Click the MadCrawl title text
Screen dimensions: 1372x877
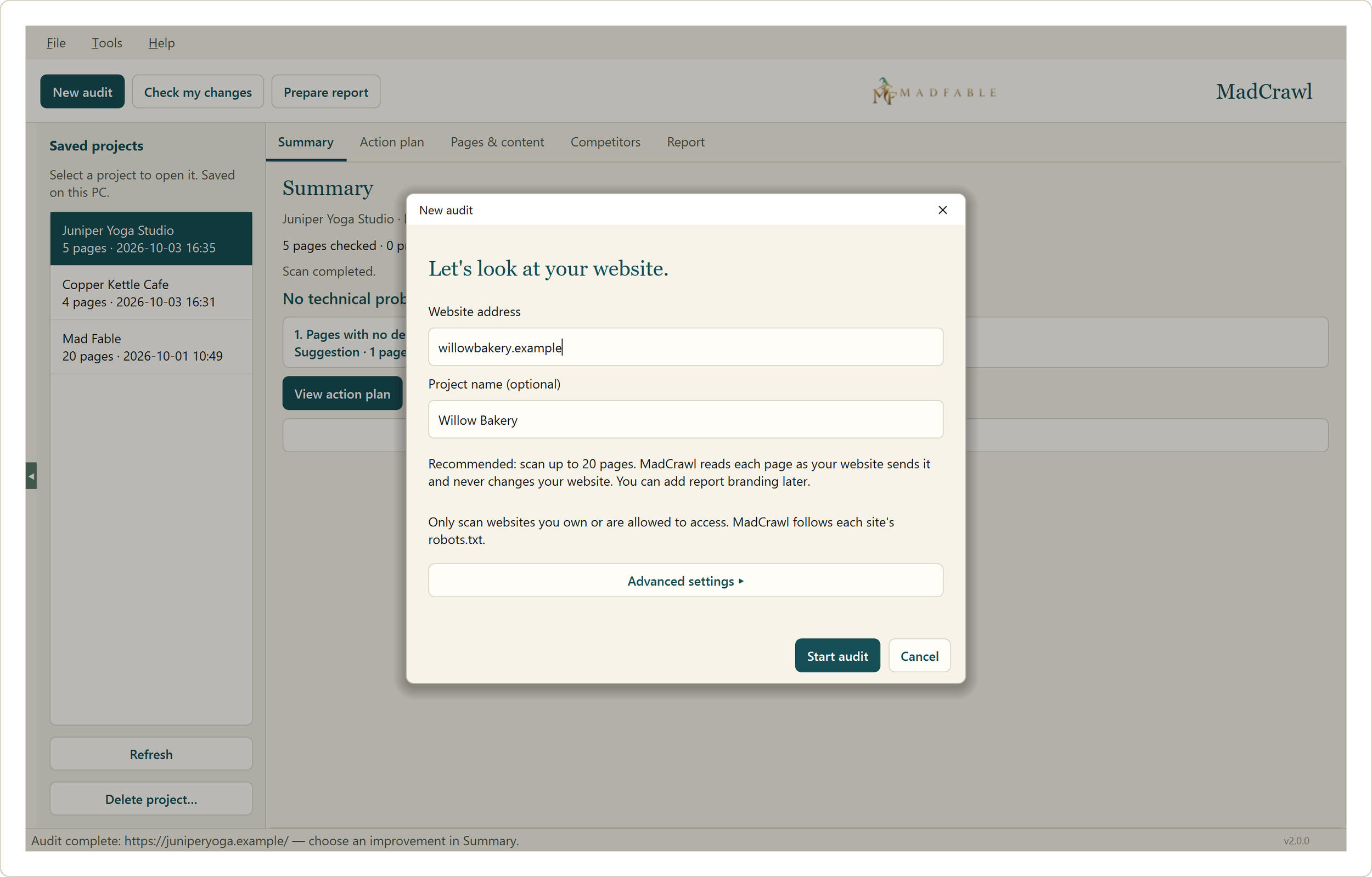(1264, 91)
